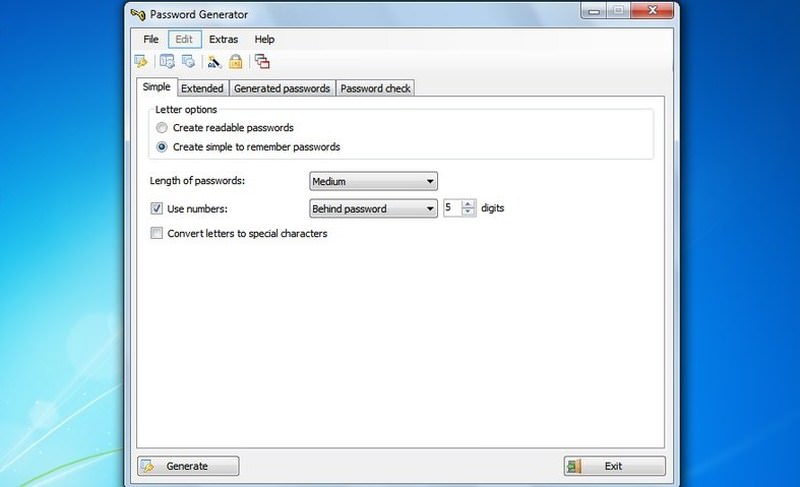800x487 pixels.
Task: Click the yellow padlock toolbar icon
Action: point(235,62)
